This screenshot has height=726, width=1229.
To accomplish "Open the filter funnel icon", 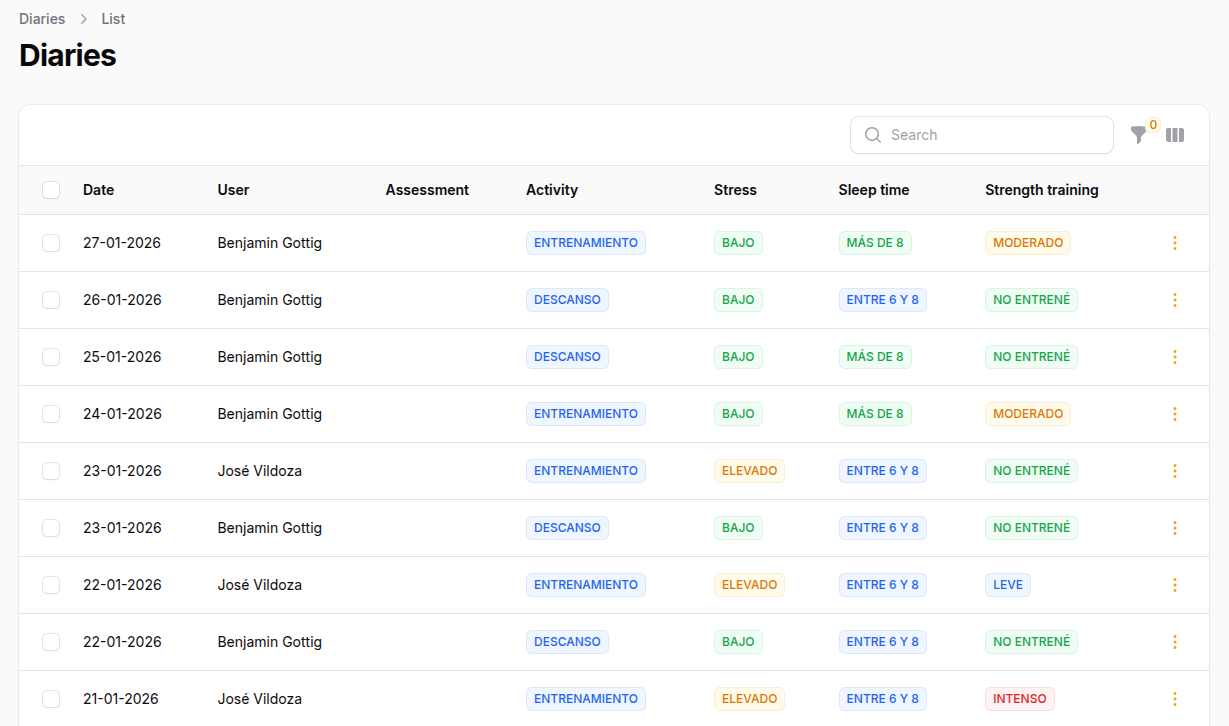I will [x=1138, y=135].
